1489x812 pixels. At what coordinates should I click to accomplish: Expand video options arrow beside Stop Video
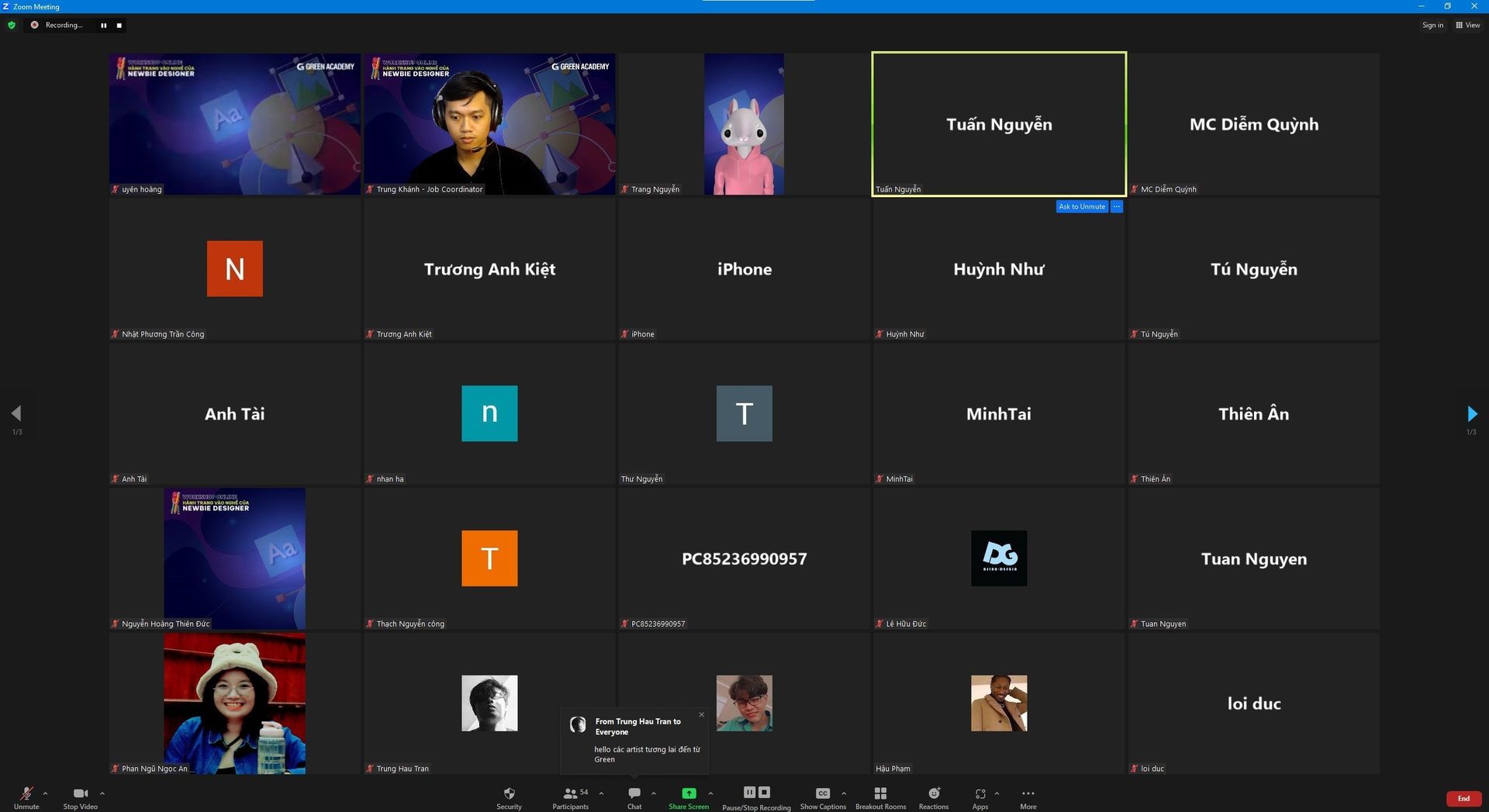(102, 793)
